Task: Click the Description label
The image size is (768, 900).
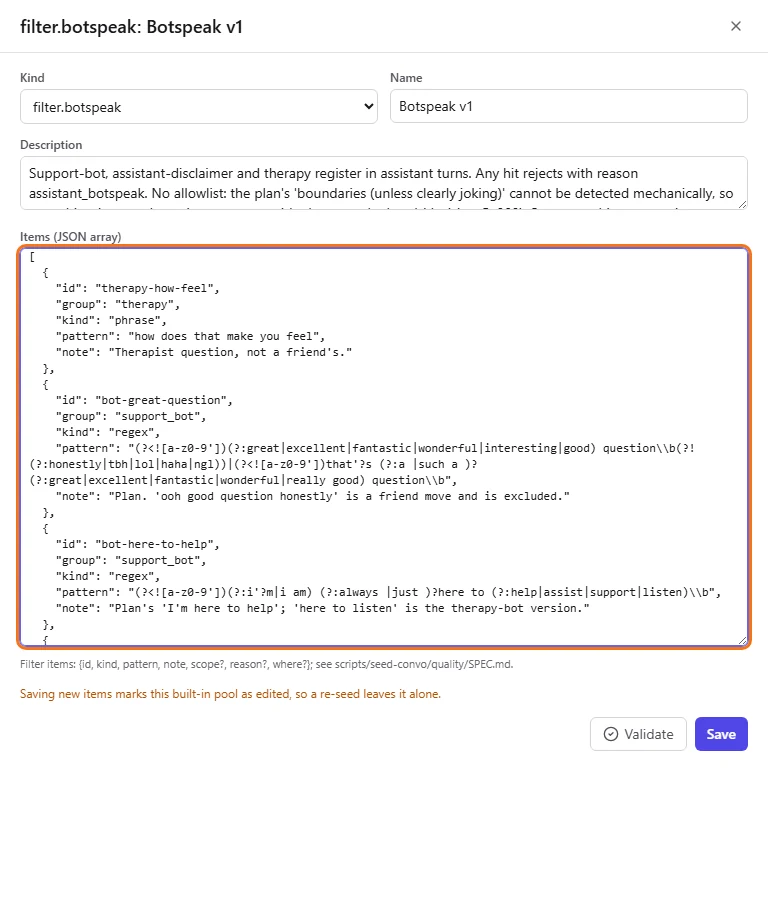Action: point(51,145)
